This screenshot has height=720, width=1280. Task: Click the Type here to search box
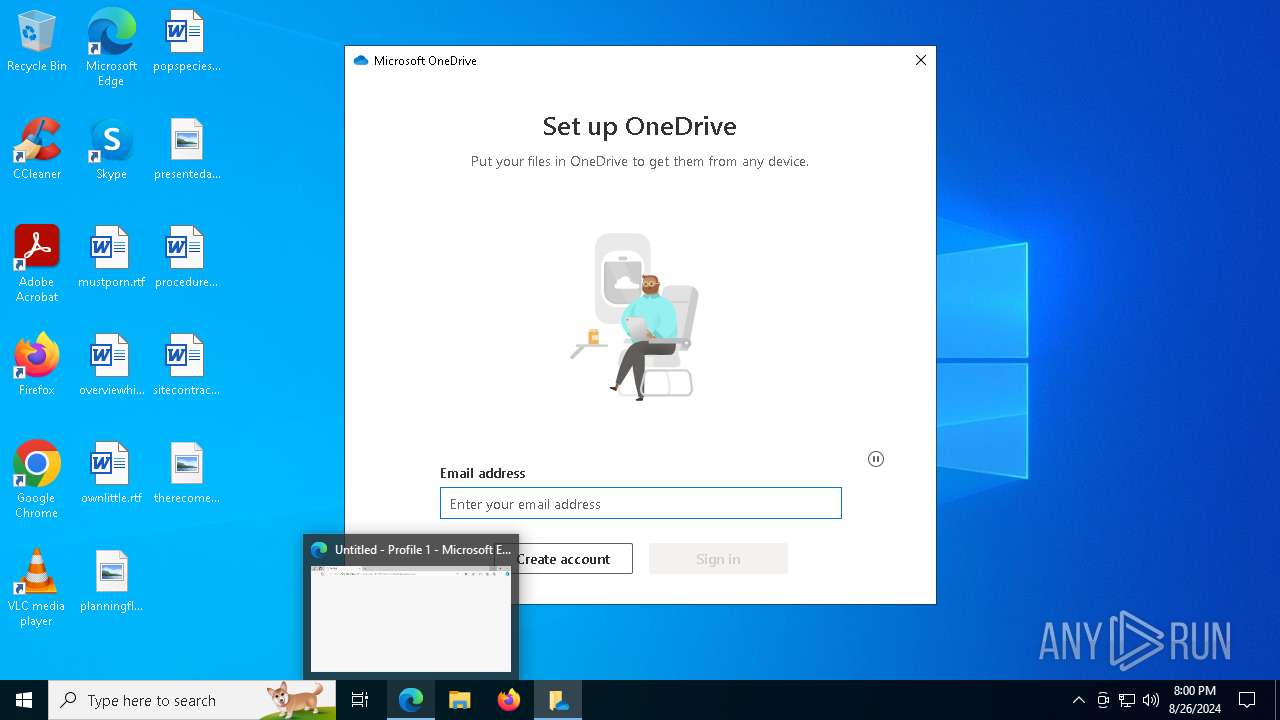[x=192, y=700]
